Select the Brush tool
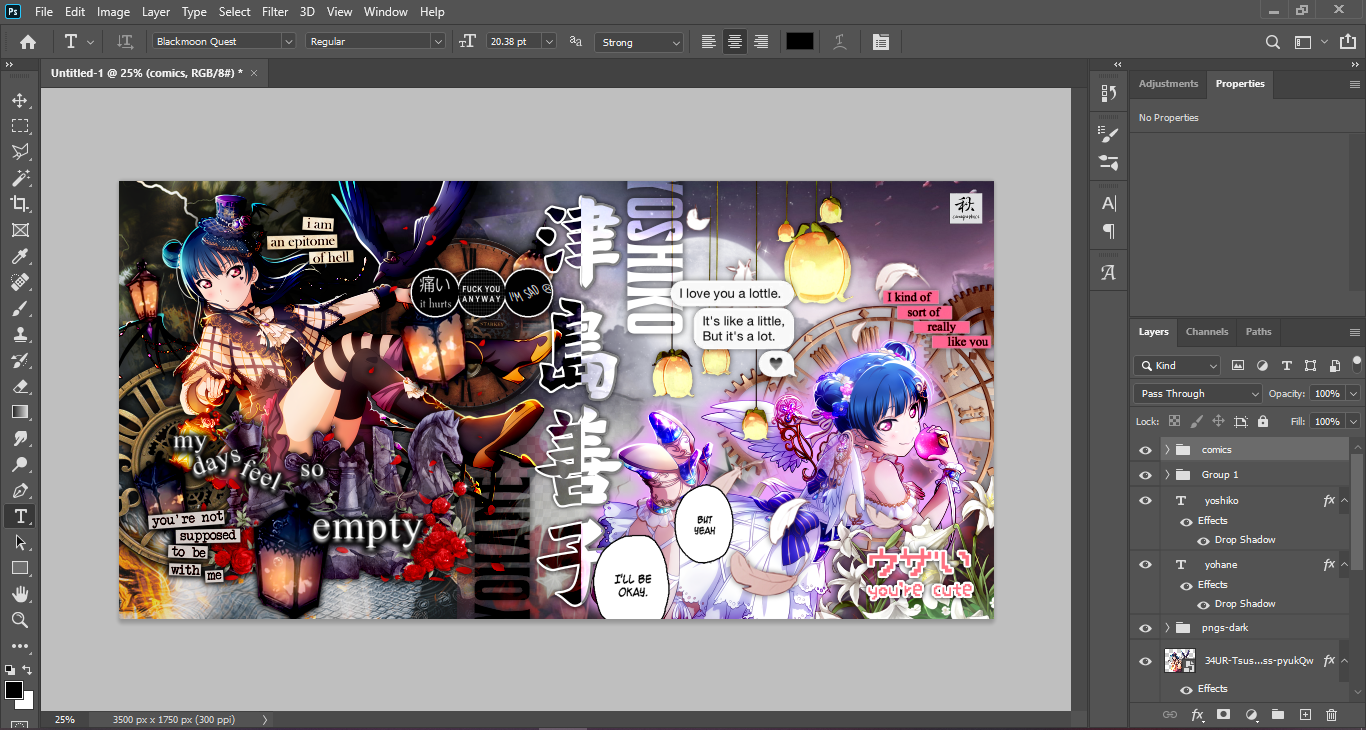 coord(19,308)
